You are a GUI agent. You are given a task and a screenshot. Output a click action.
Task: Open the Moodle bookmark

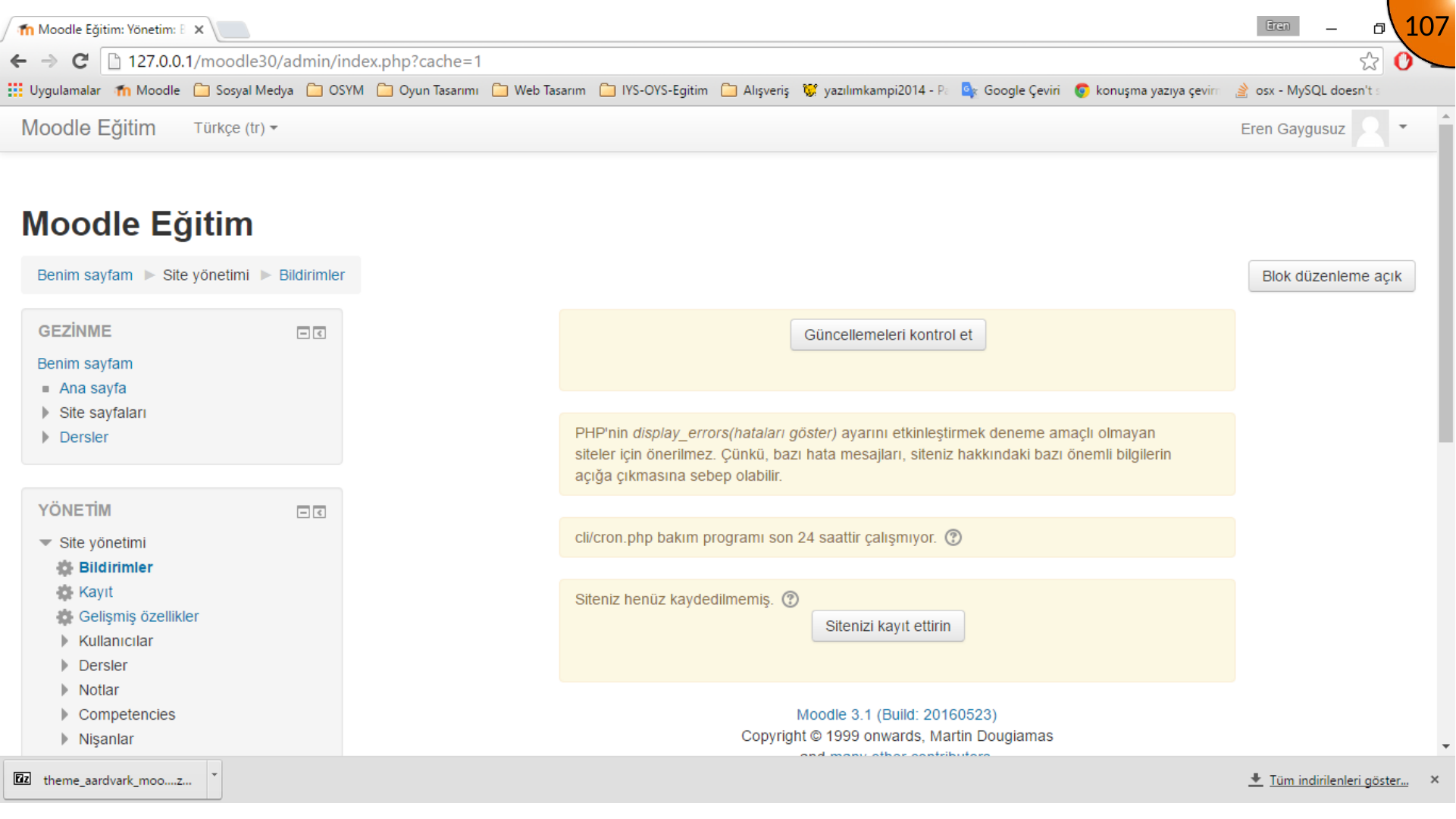click(148, 90)
